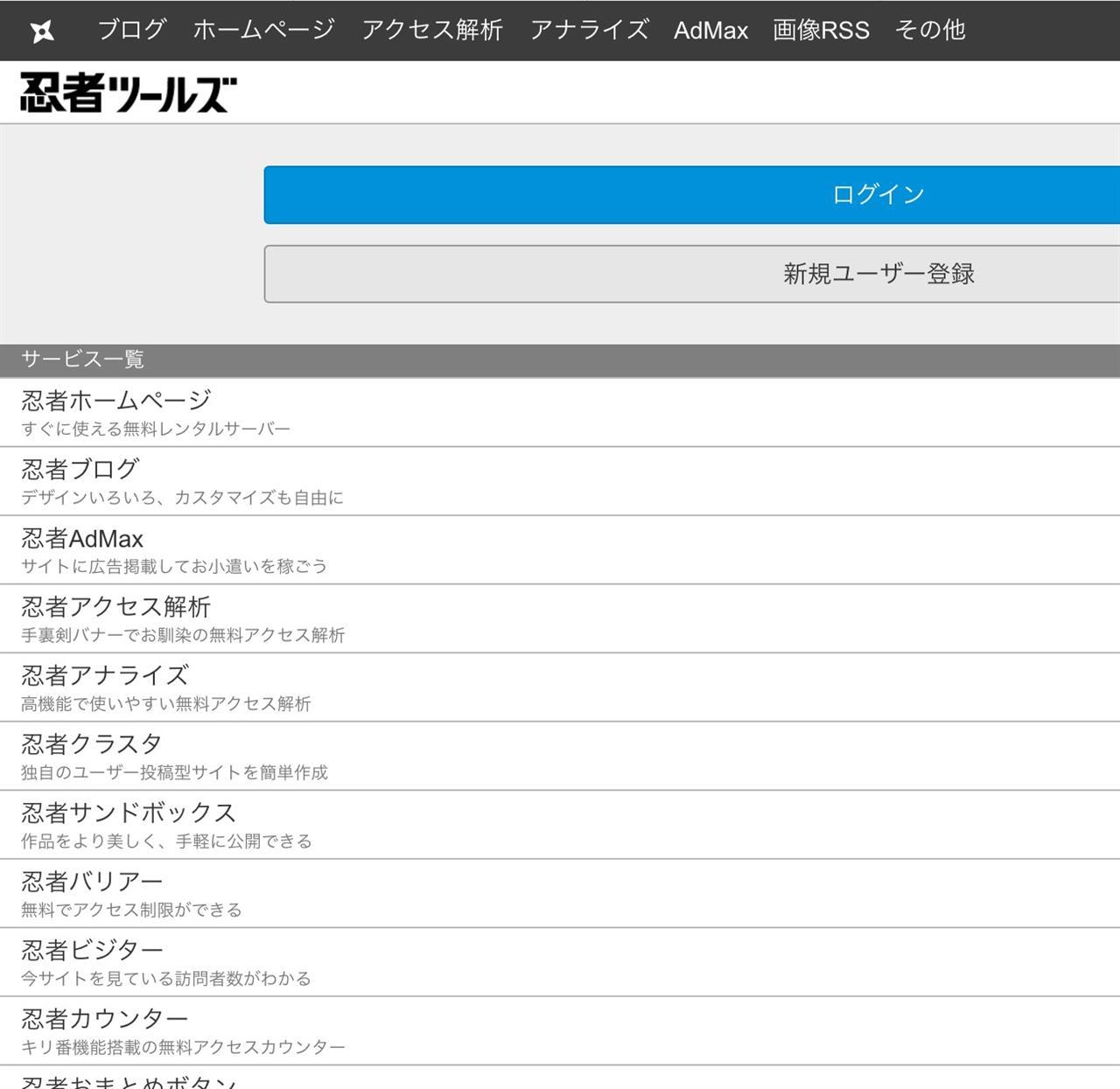
Task: Click text 今サイトを見ている訪問者数がわかる
Action: coord(166,978)
